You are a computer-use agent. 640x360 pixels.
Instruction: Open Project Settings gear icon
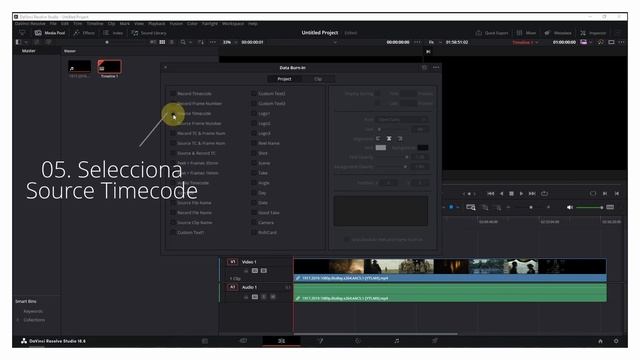pyautogui.click(x=616, y=341)
